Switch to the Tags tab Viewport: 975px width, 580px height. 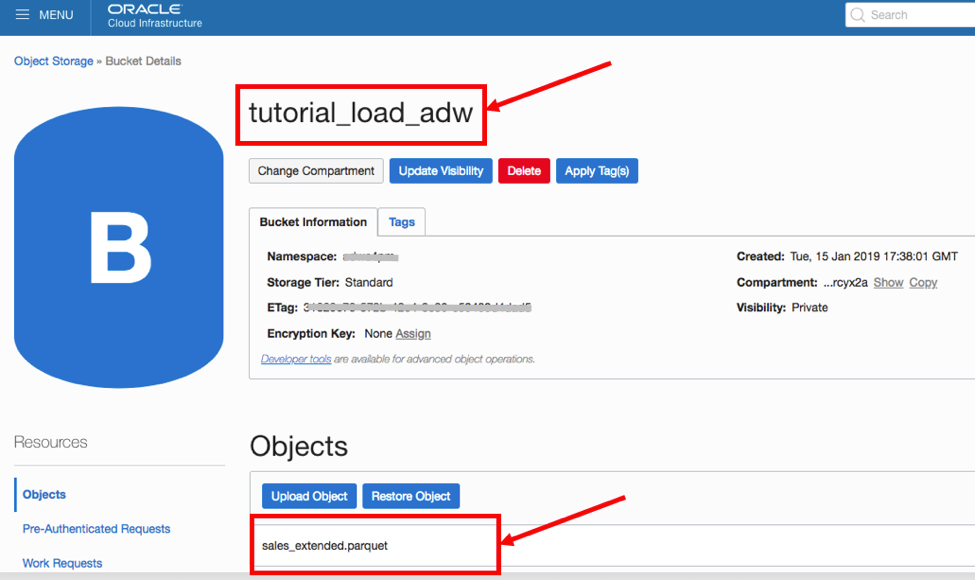[x=401, y=221]
